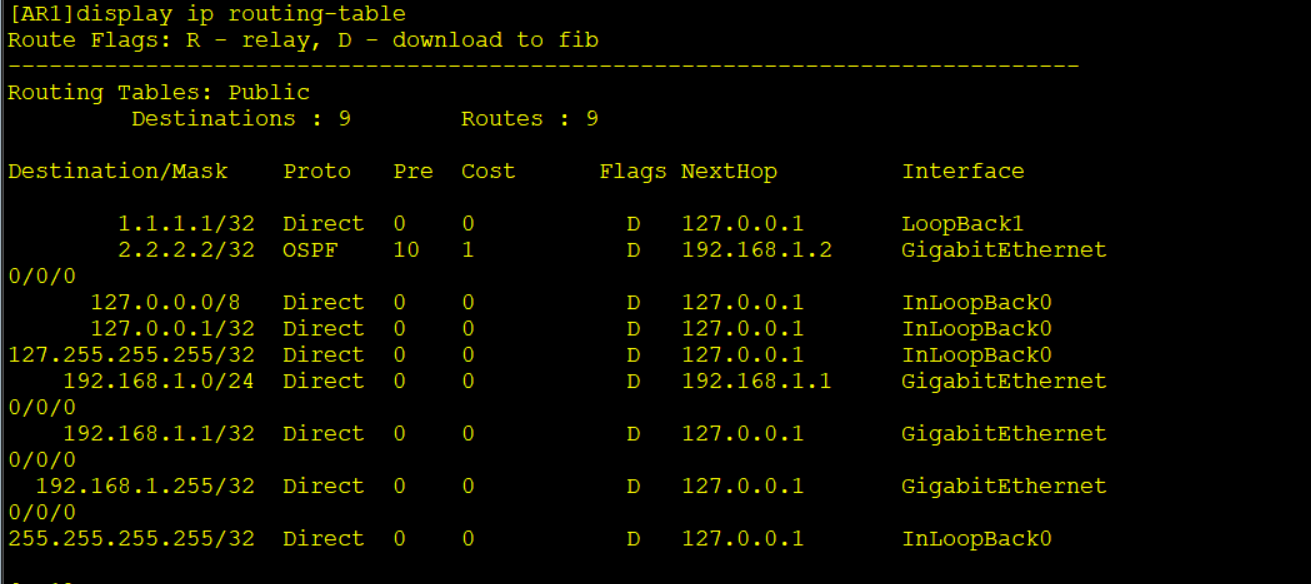1311x584 pixels.
Task: Click Direct protocol in the 1.1.1.1/32 row
Action: pyautogui.click(x=324, y=223)
